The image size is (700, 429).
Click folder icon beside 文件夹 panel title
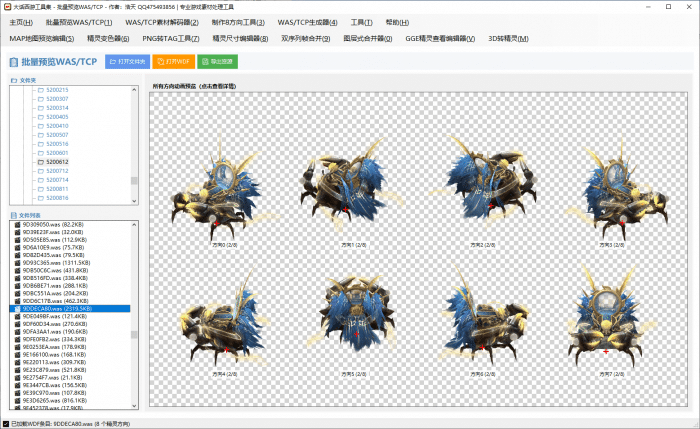point(14,80)
